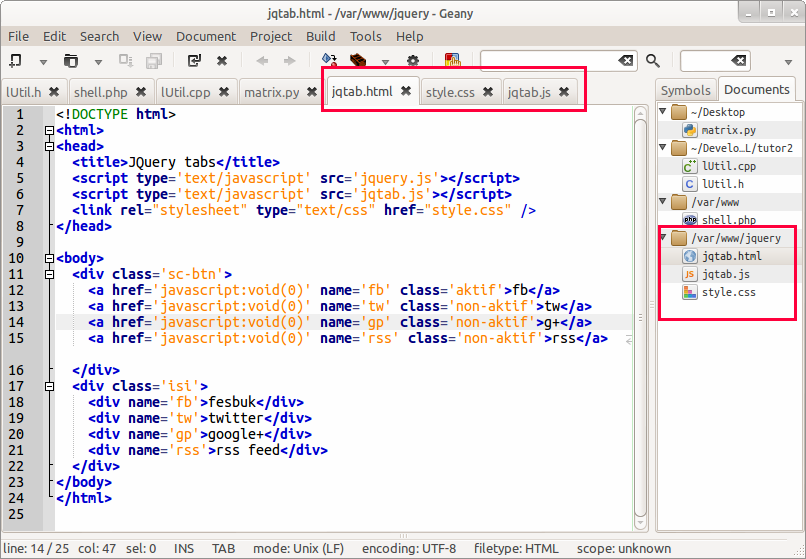Open the toolbar overflow dropdown arrow
This screenshot has width=806, height=559.
point(788,62)
